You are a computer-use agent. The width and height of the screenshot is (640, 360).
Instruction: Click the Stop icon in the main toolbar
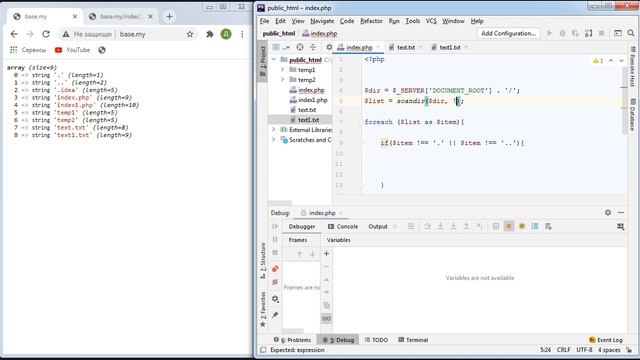[x=601, y=33]
